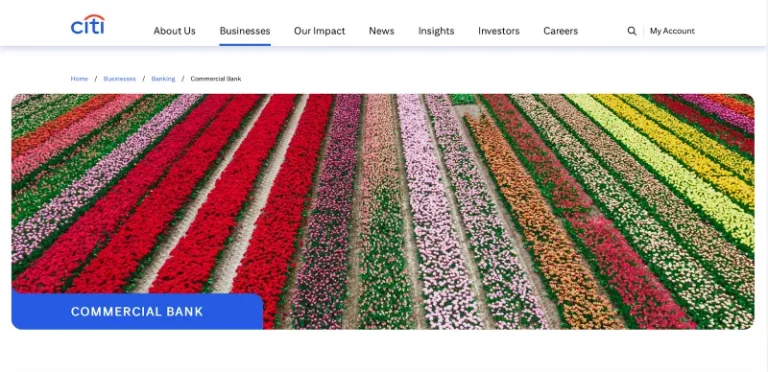
Task: Follow the Banking breadcrumb link
Action: (163, 79)
